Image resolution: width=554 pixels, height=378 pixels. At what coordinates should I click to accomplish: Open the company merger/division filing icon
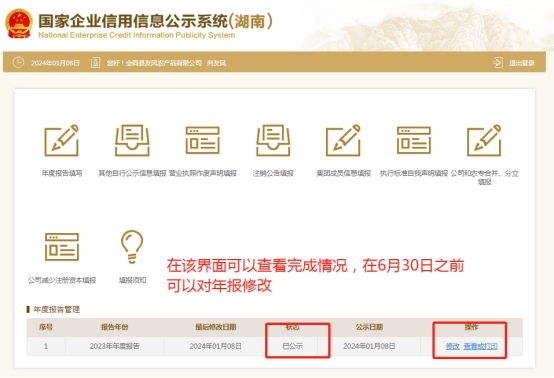[484, 140]
